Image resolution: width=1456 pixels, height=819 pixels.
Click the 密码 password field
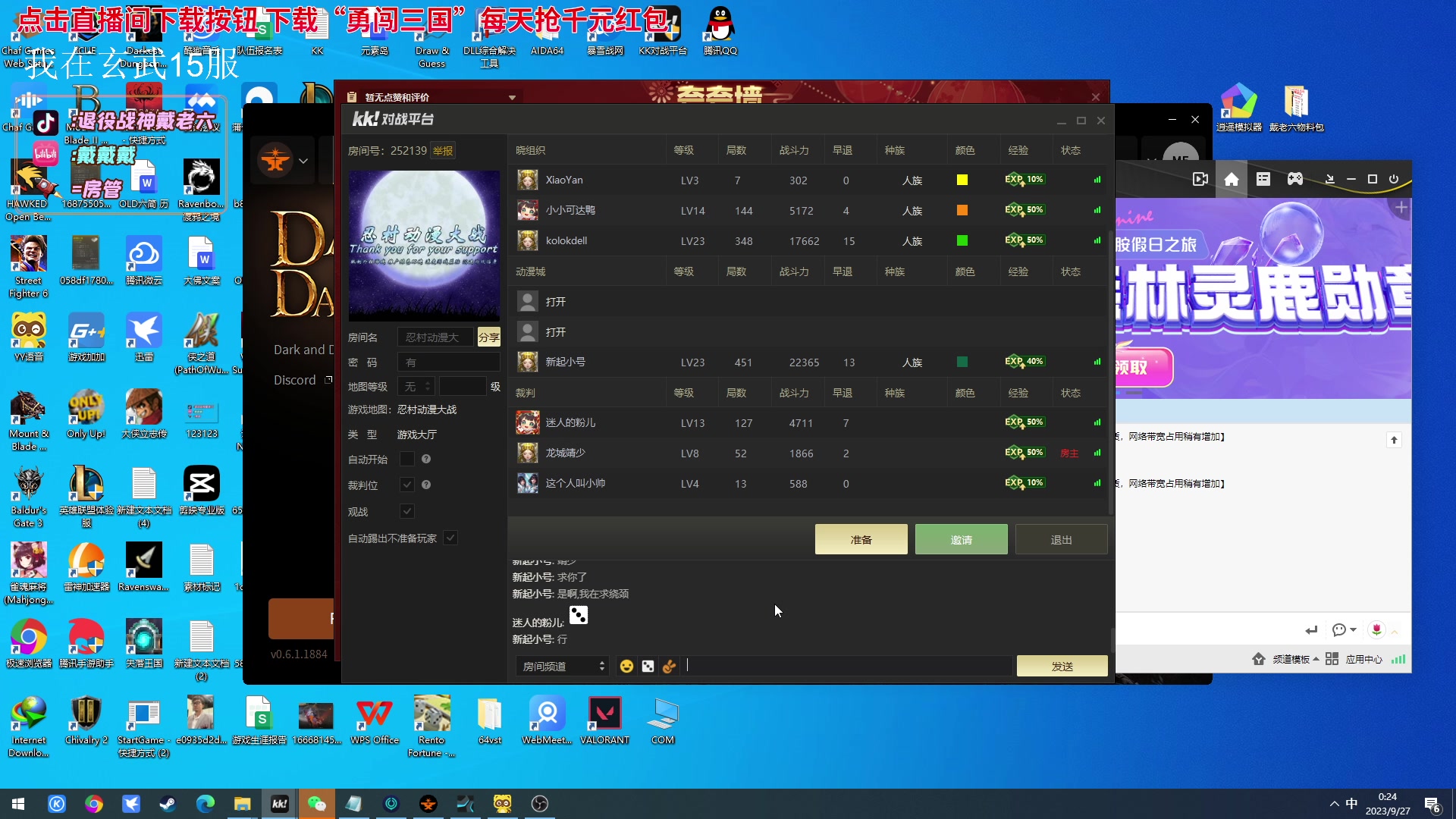(x=449, y=362)
